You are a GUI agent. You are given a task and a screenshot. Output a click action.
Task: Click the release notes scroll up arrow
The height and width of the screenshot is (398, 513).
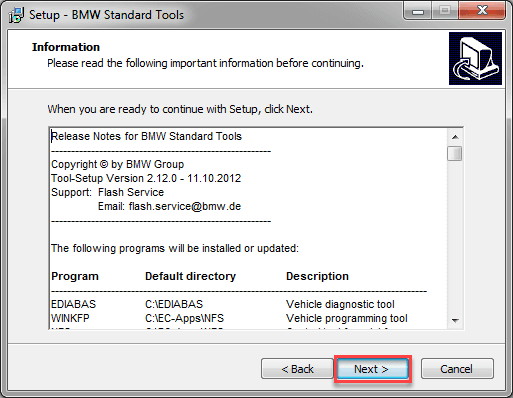tap(455, 137)
